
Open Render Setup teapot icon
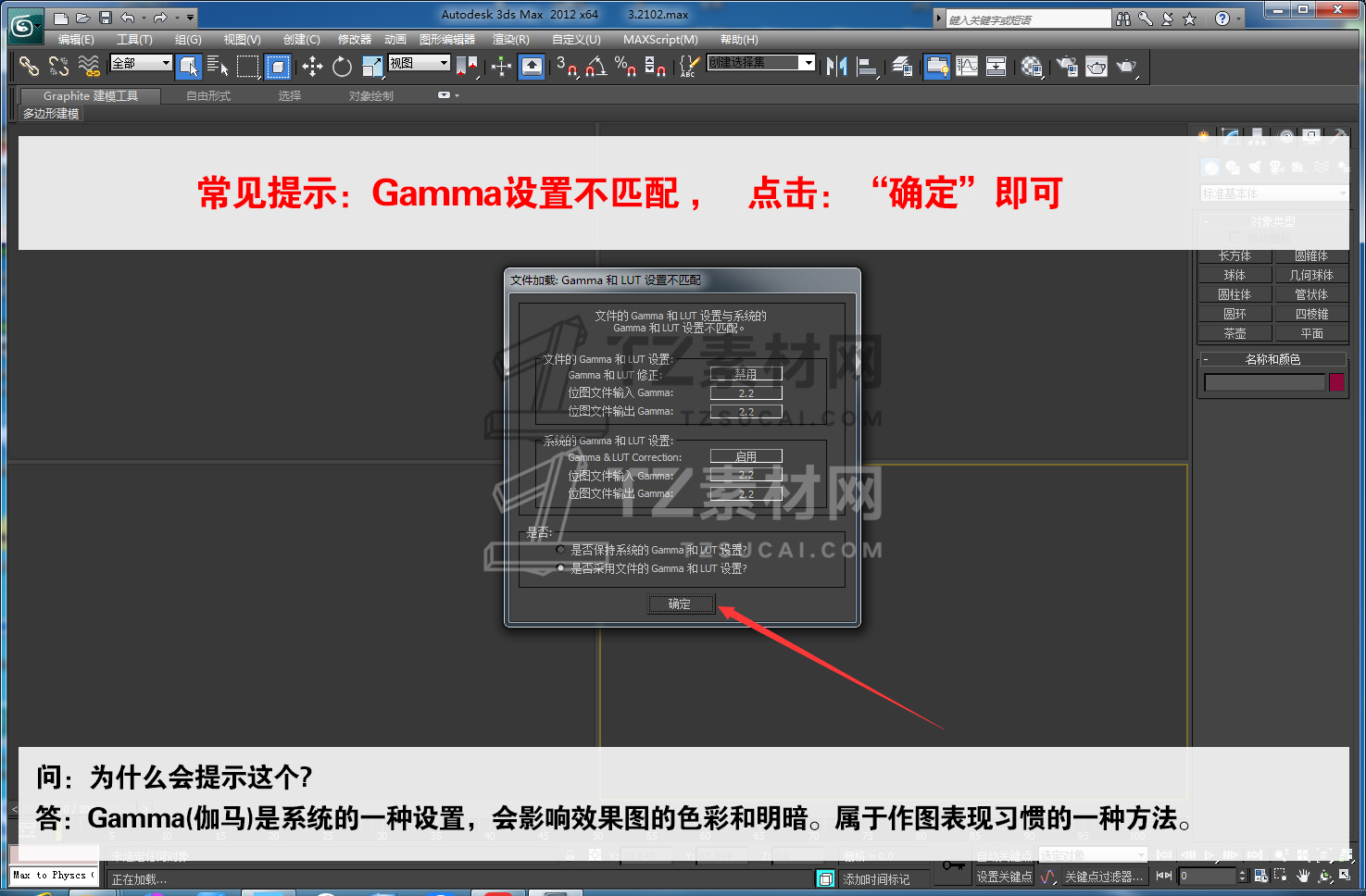click(1067, 66)
